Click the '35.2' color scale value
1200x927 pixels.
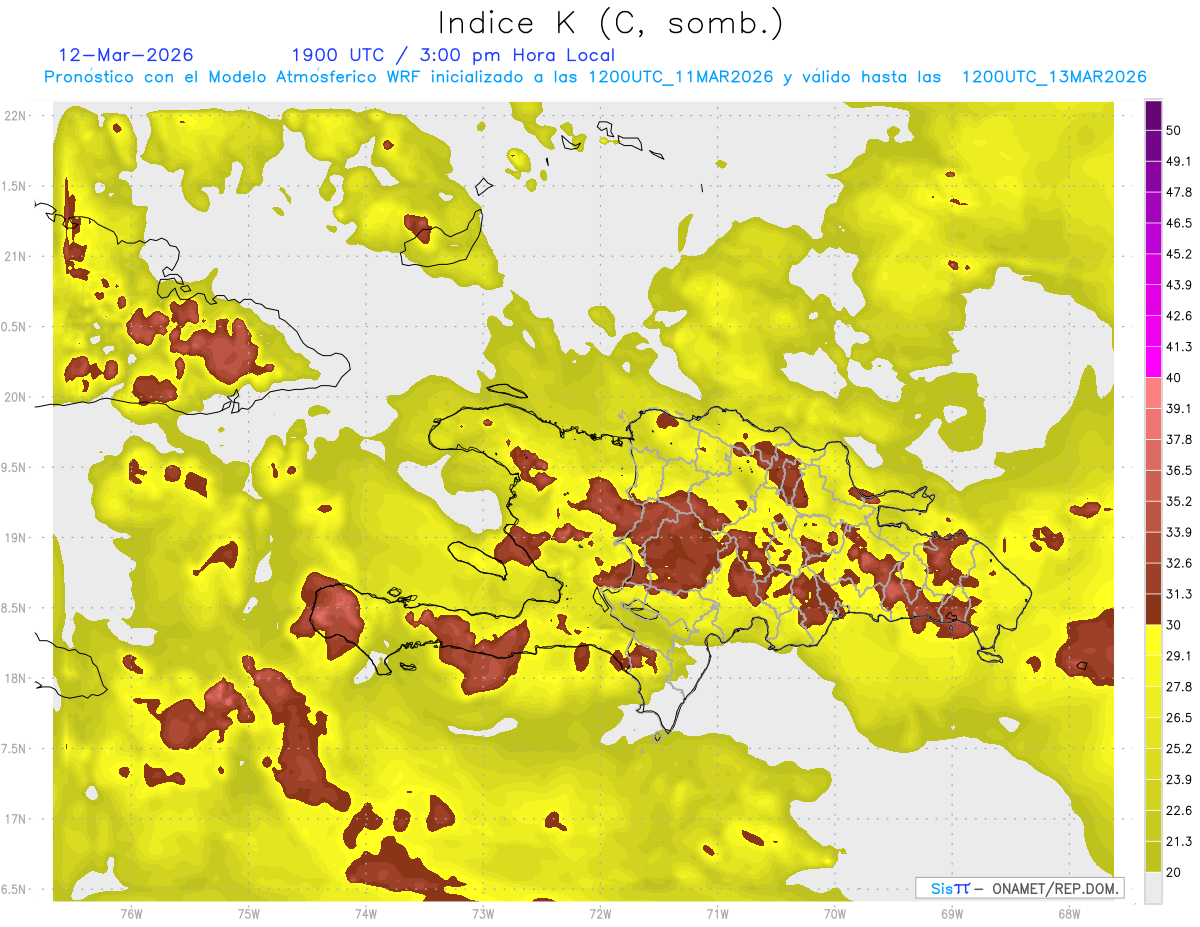(x=1179, y=501)
